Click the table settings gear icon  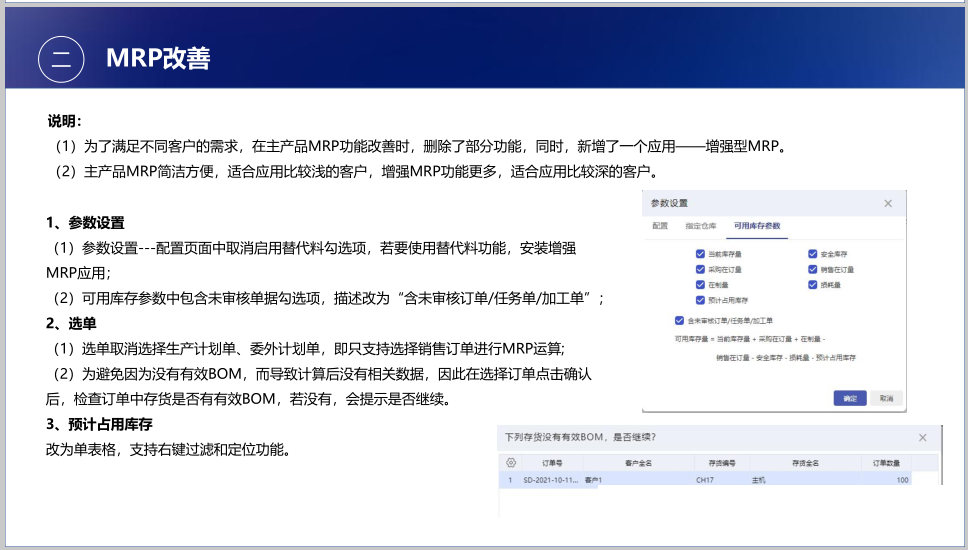pos(511,463)
